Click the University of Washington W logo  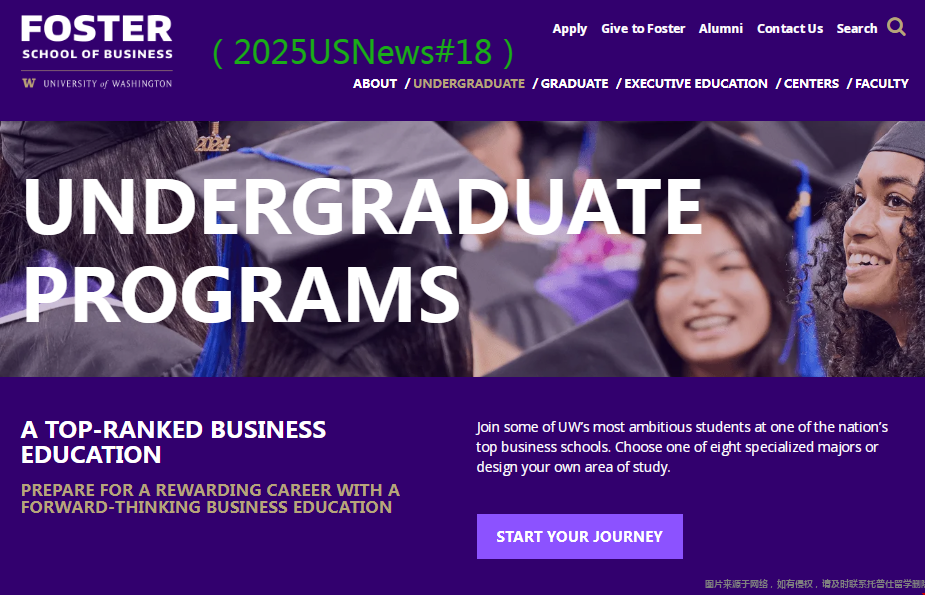click(28, 83)
